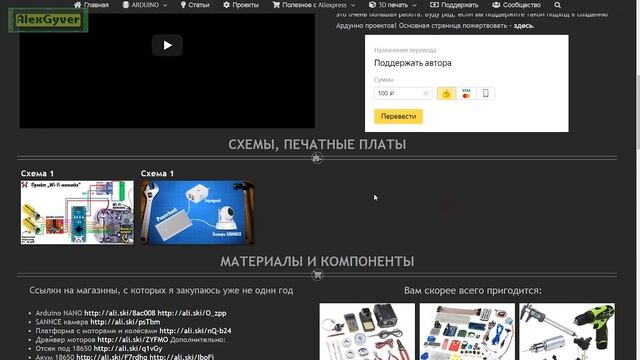Expand the 3D печать menu dropdown
Viewport: 640px width, 360px height.
(393, 5)
